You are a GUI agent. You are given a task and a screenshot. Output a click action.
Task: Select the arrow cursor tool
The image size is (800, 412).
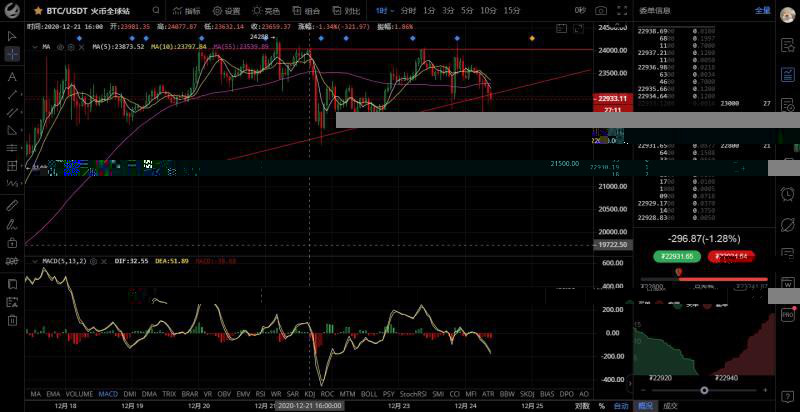pos(11,35)
